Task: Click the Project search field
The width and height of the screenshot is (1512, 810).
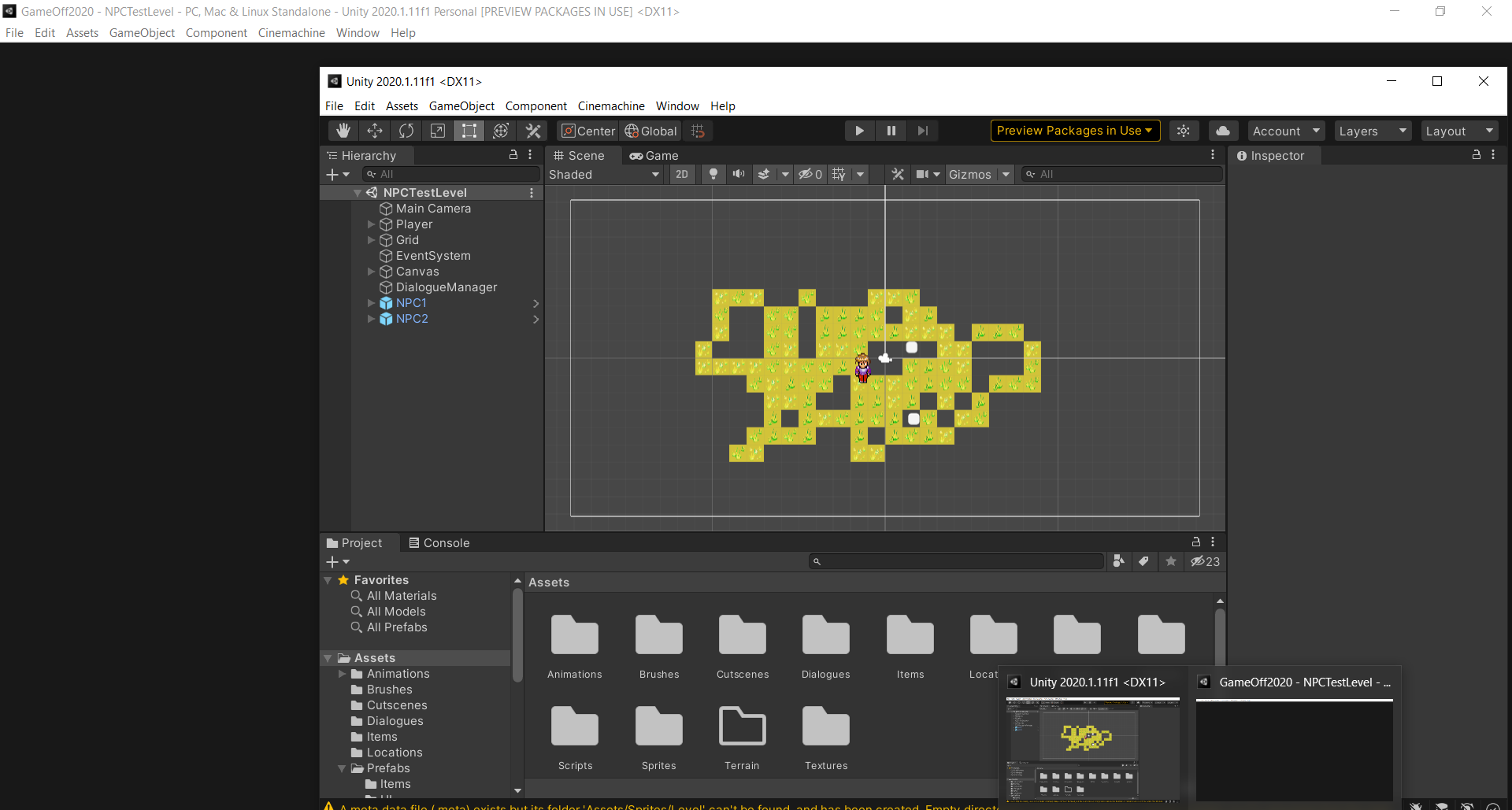Action: coord(957,561)
